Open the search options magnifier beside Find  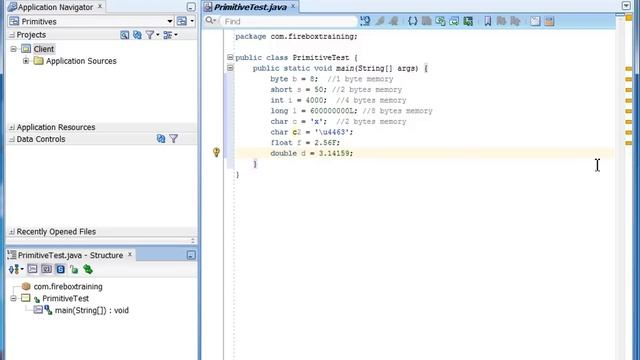point(210,20)
